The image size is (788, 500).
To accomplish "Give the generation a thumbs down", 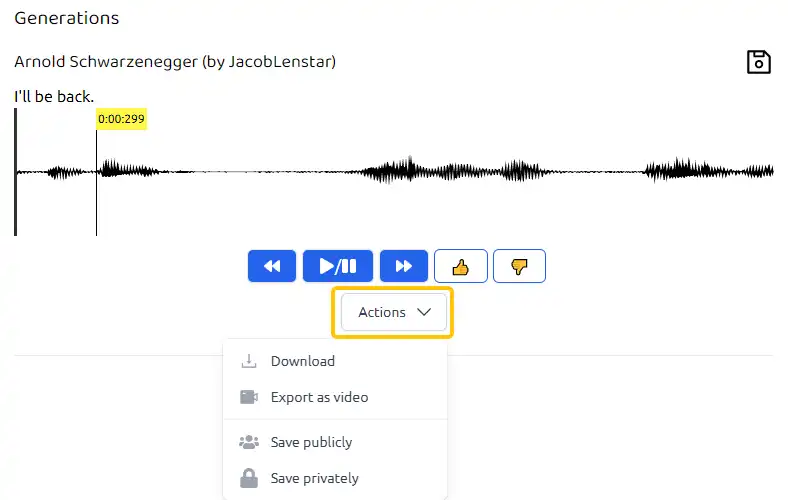I will tap(519, 266).
